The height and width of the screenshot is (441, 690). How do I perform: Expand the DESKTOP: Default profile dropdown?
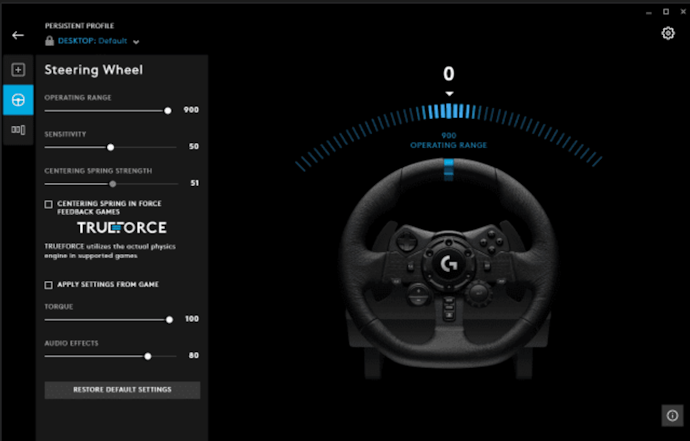point(136,42)
